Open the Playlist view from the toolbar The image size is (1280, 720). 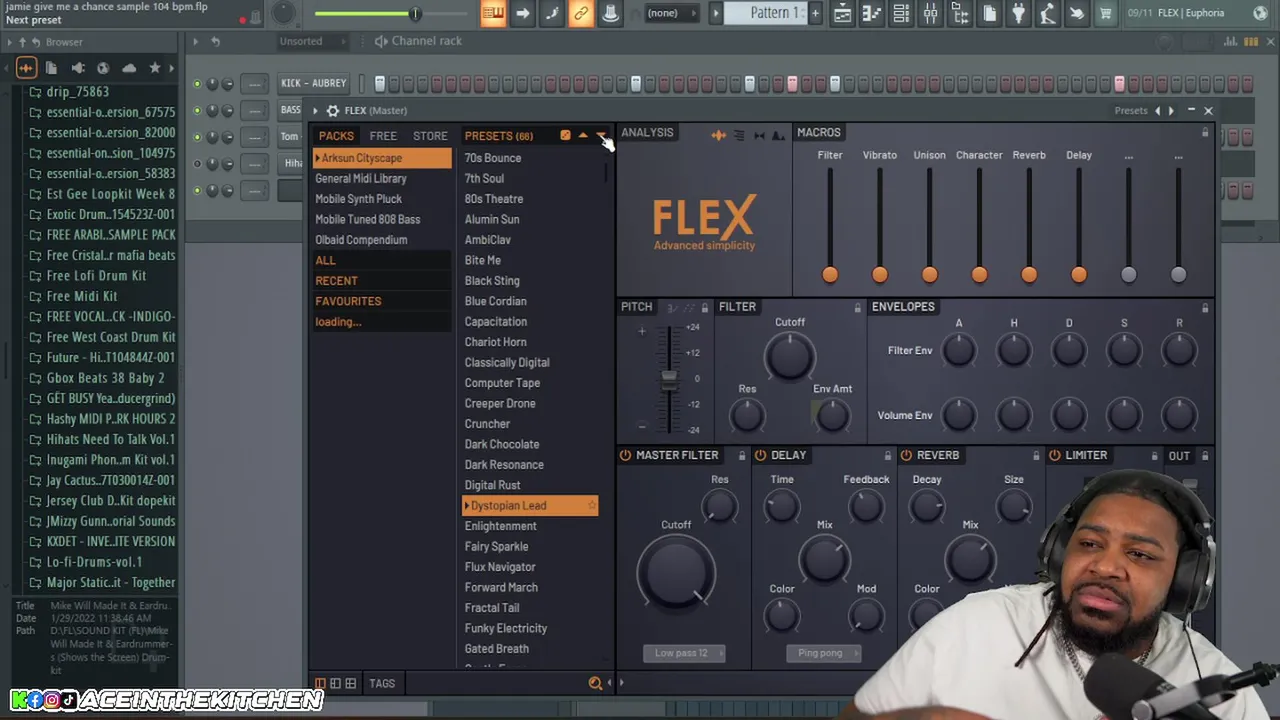click(x=842, y=13)
